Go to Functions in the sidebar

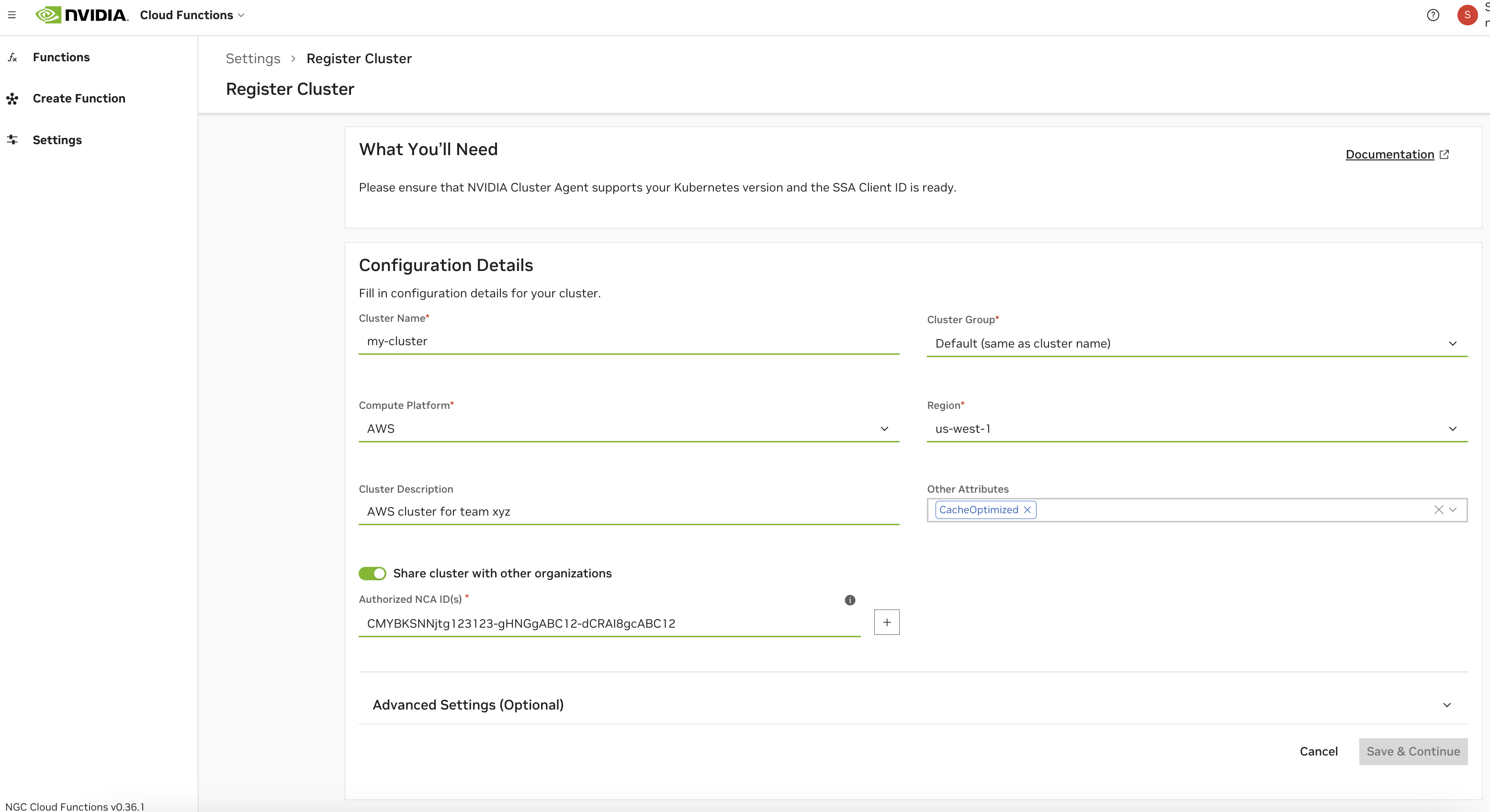pyautogui.click(x=61, y=57)
